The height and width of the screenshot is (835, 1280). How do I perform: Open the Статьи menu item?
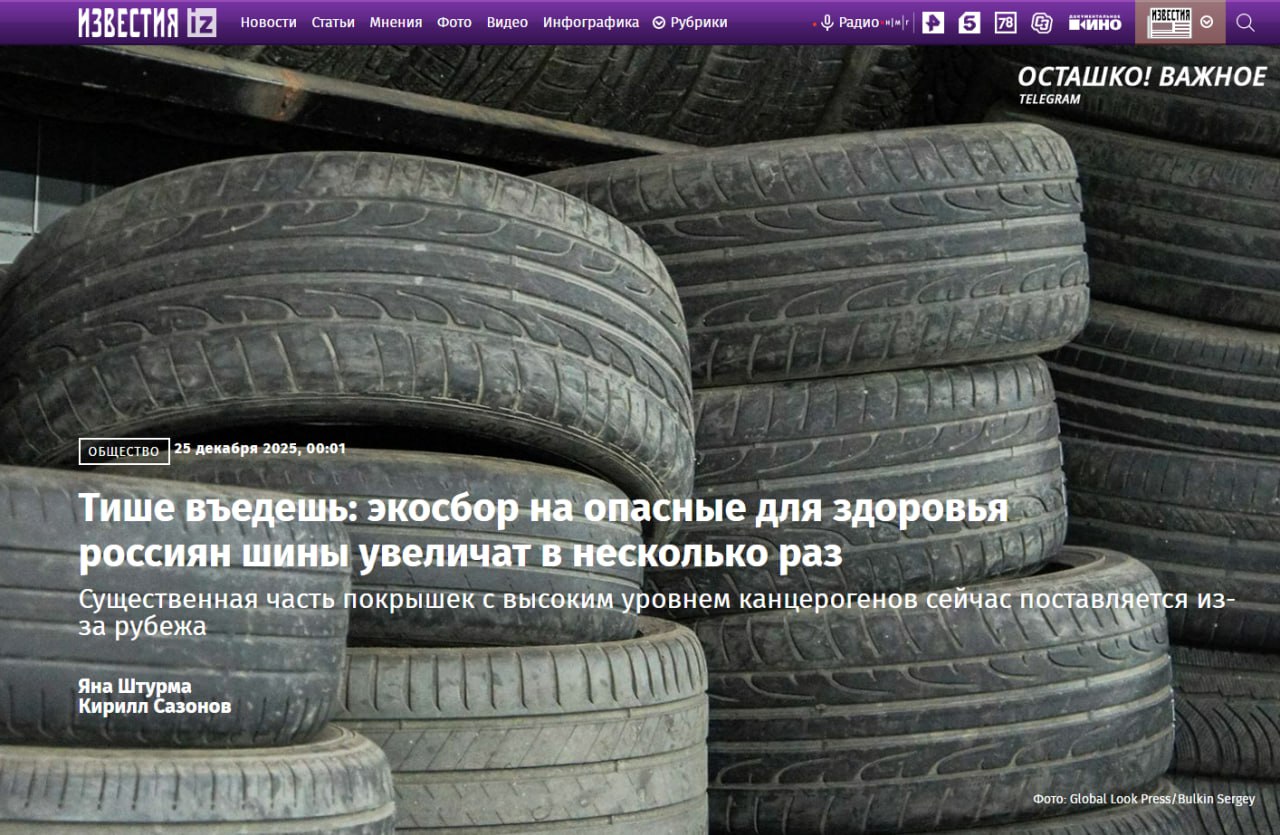333,22
